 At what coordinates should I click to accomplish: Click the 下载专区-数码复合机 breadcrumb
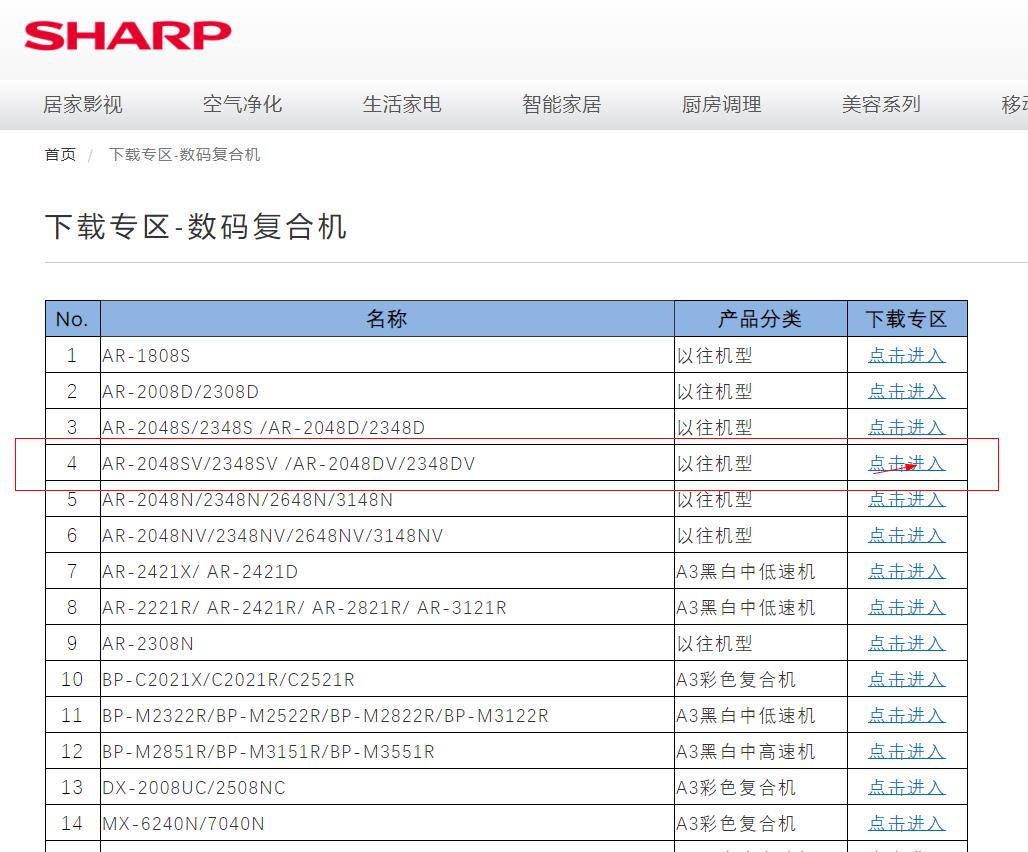pyautogui.click(x=184, y=155)
